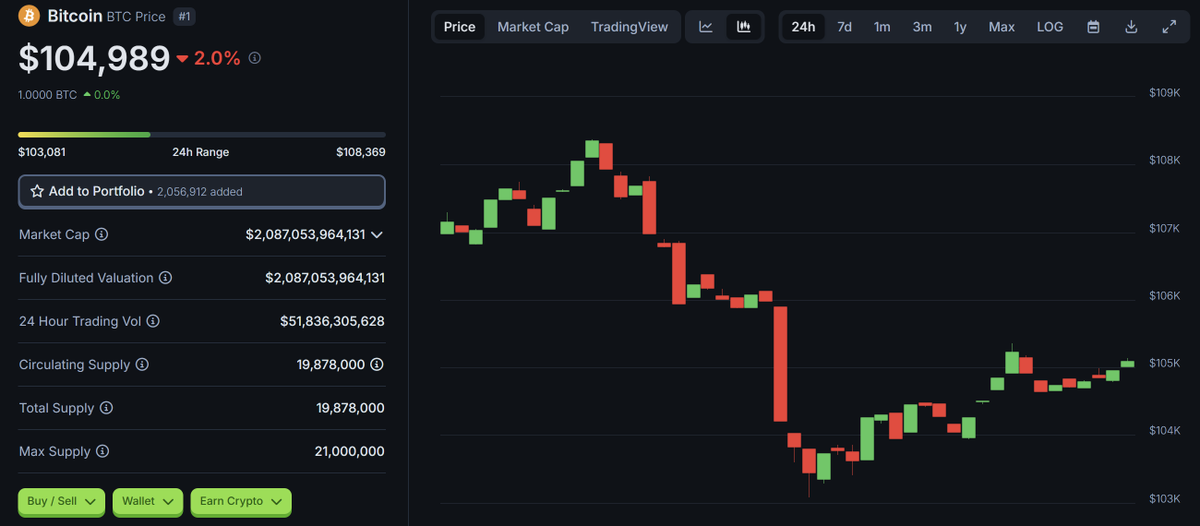Open info icon next to Circulating Supply label
Screen dimensions: 1200x526
tap(142, 365)
